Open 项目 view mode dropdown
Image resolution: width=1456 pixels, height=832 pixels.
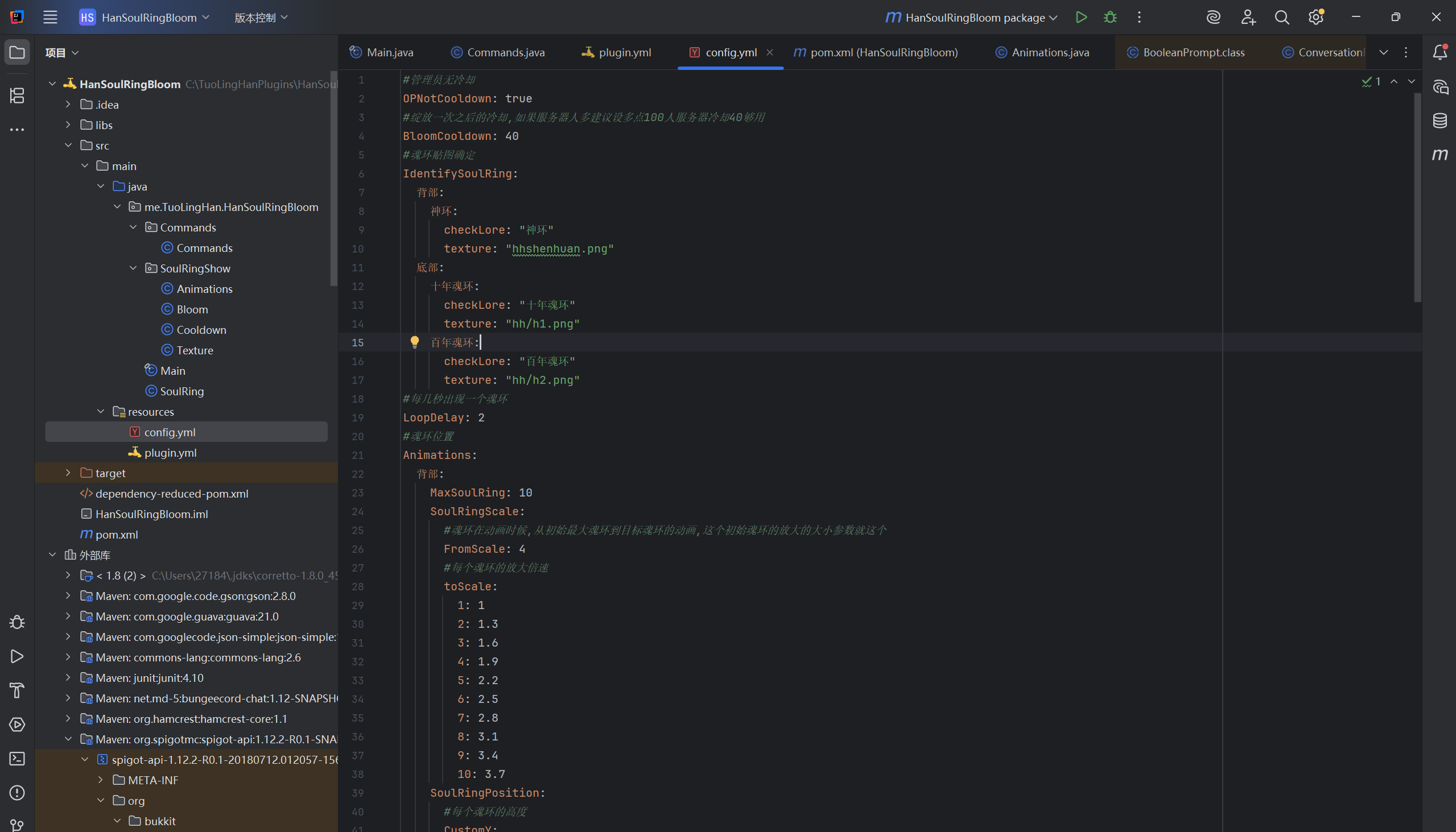pos(62,52)
